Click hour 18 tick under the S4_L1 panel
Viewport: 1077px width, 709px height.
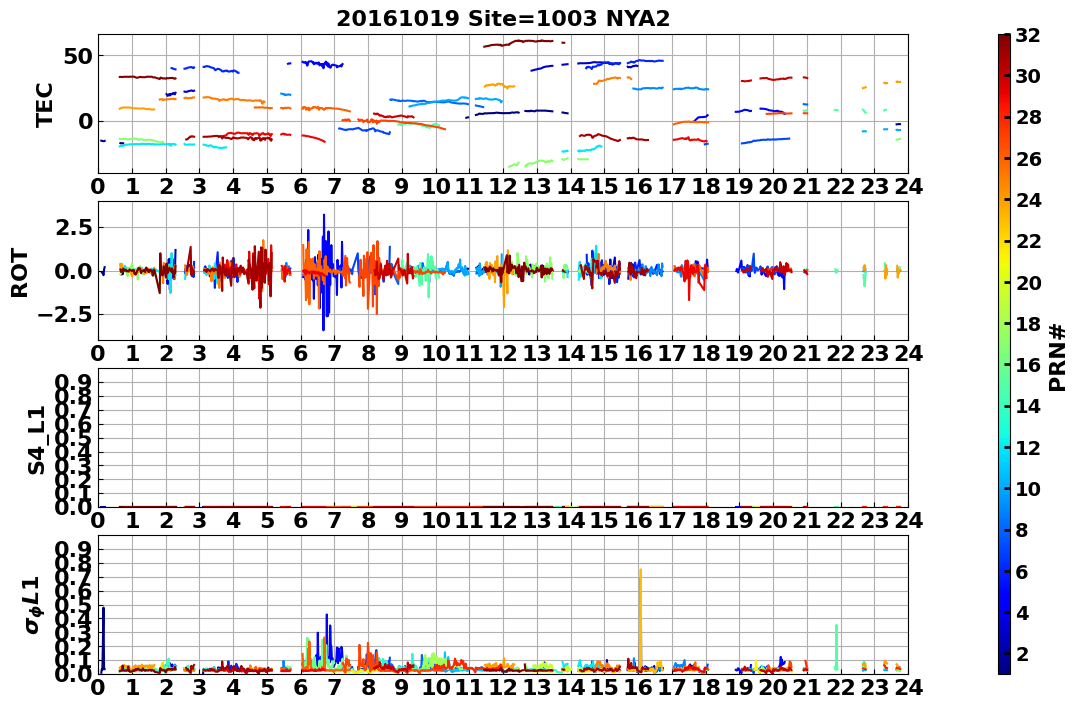[x=705, y=520]
